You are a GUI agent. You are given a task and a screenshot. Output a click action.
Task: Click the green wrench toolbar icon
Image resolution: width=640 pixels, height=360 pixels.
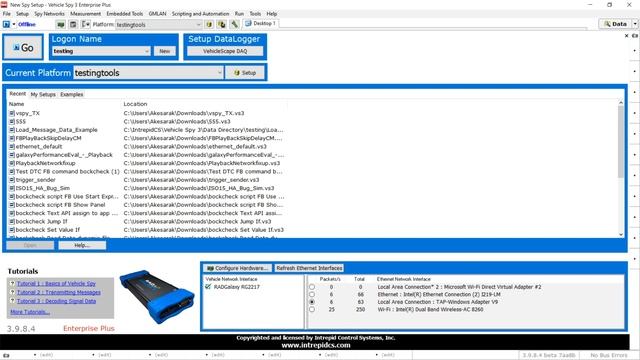click(x=234, y=24)
